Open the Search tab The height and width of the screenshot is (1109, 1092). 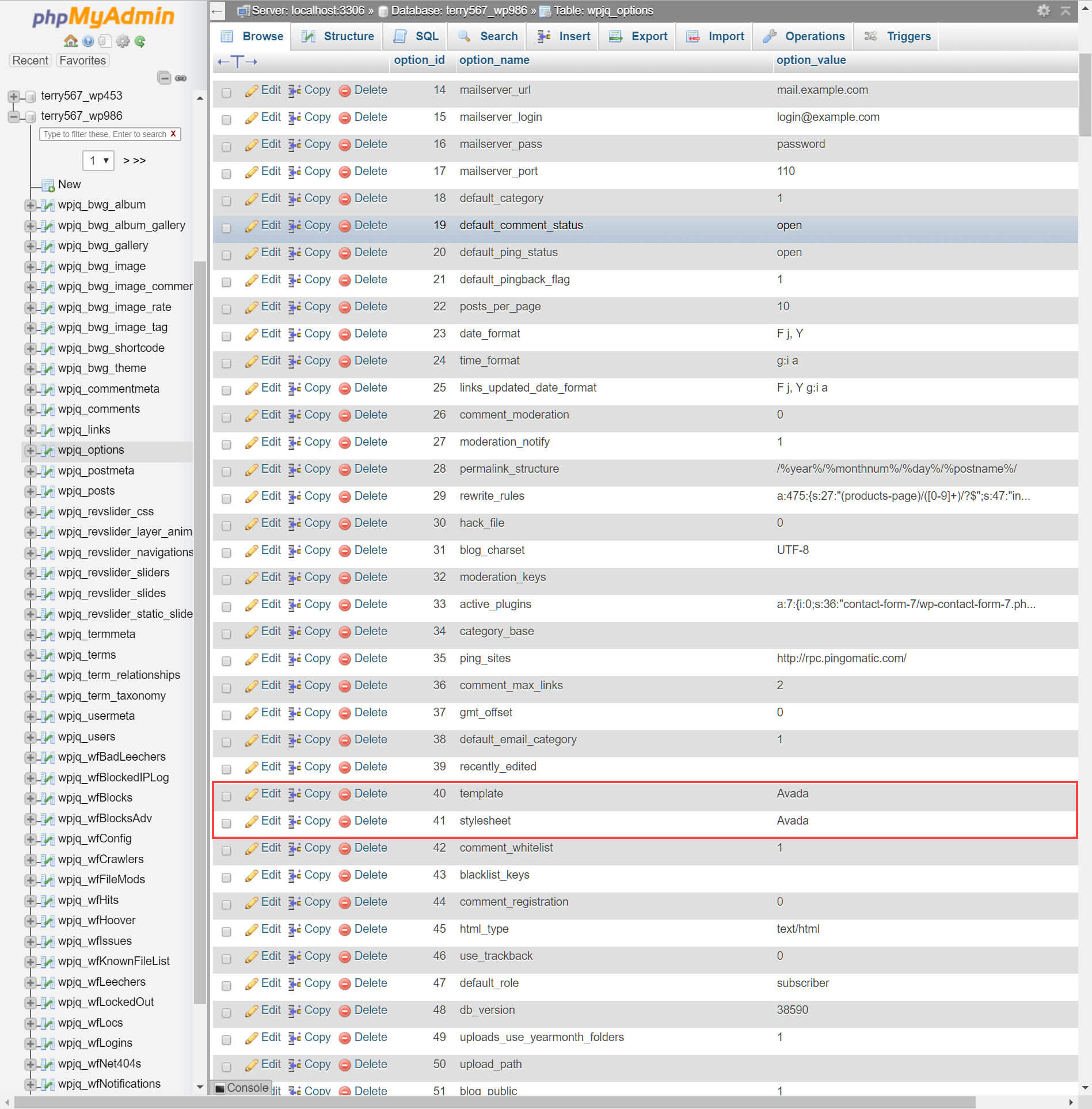pos(488,36)
